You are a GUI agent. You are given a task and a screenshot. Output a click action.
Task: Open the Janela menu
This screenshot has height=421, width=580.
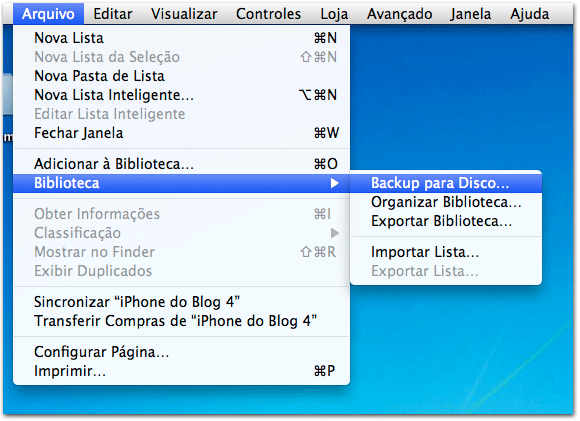pos(471,14)
